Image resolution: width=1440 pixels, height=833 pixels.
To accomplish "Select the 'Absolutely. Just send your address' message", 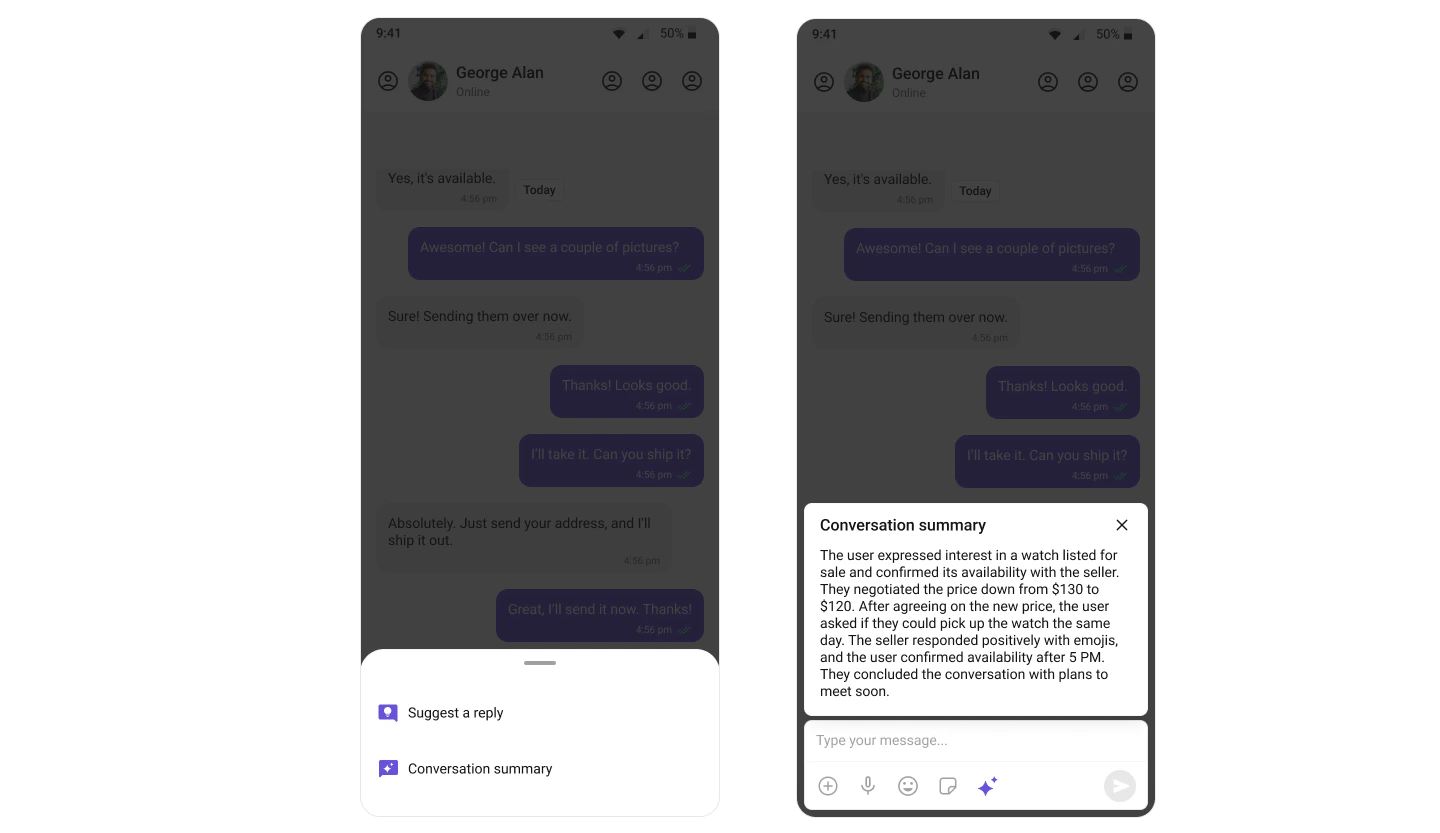I will (524, 538).
